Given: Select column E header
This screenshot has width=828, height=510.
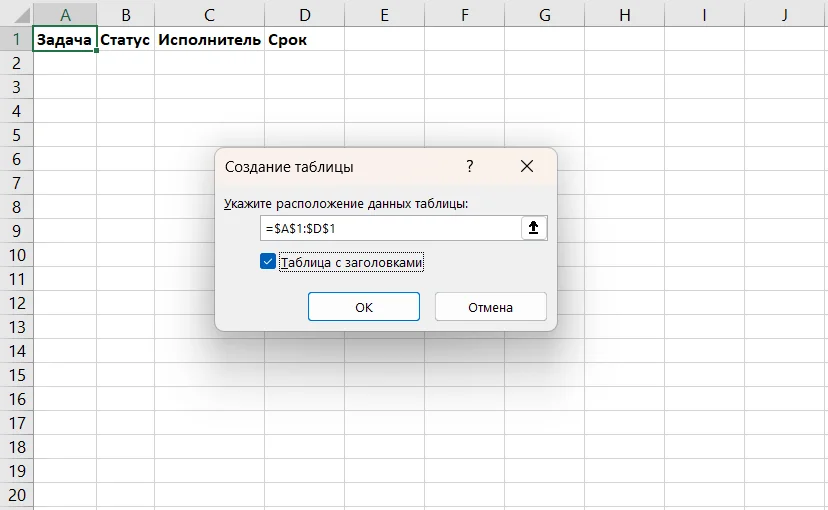Looking at the screenshot, I should click(384, 14).
